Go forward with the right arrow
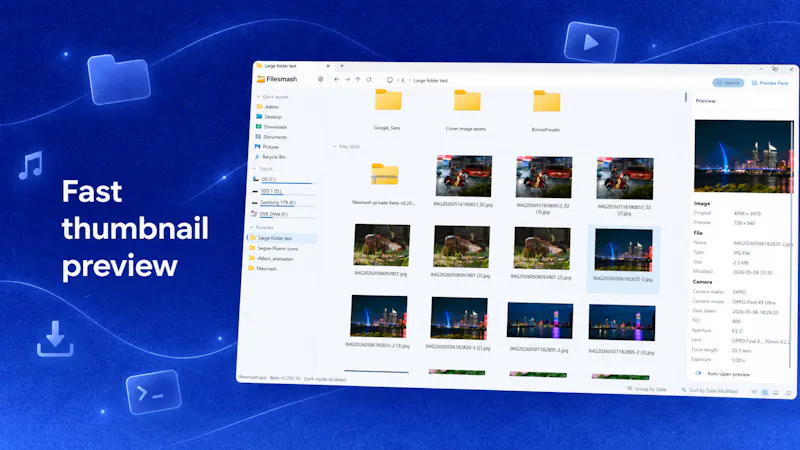The width and height of the screenshot is (800, 450). (347, 80)
